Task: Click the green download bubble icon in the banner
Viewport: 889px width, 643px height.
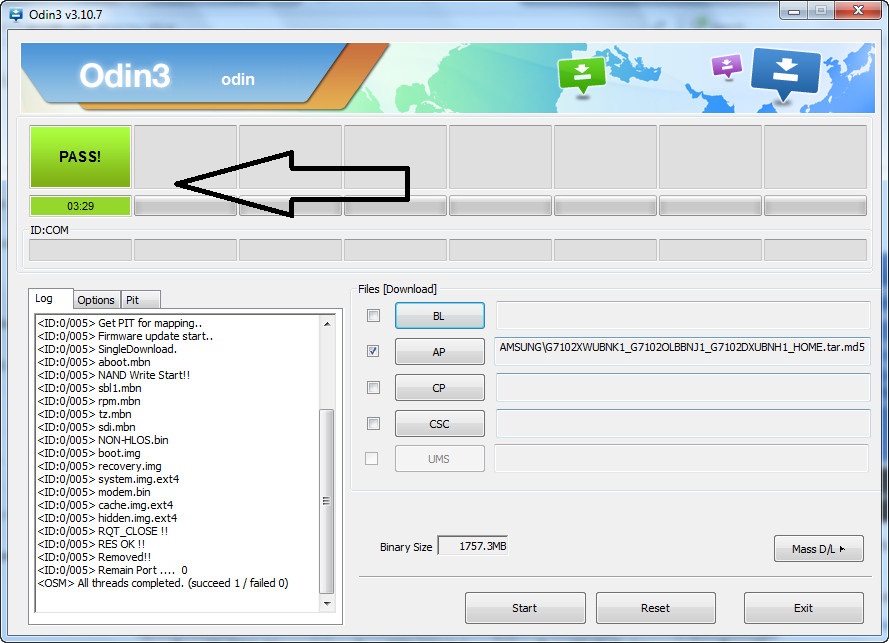Action: pos(581,72)
